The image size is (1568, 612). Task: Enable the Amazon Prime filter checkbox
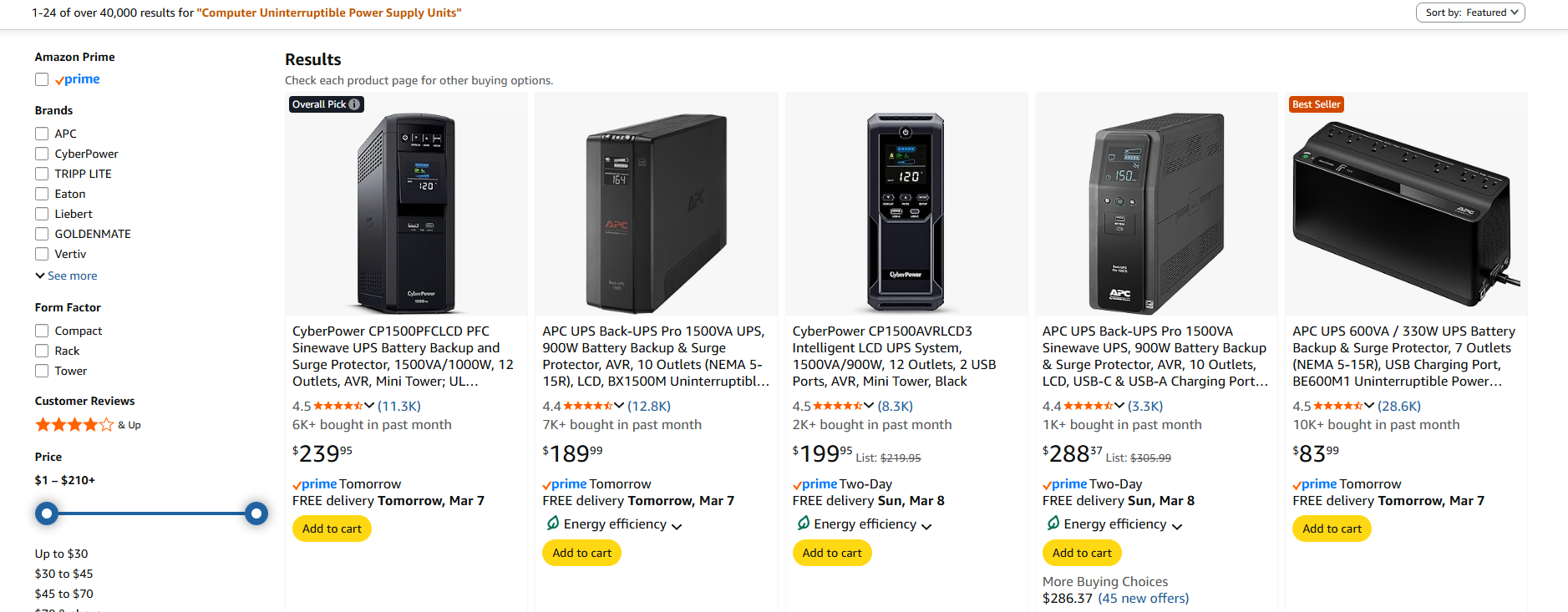[42, 79]
